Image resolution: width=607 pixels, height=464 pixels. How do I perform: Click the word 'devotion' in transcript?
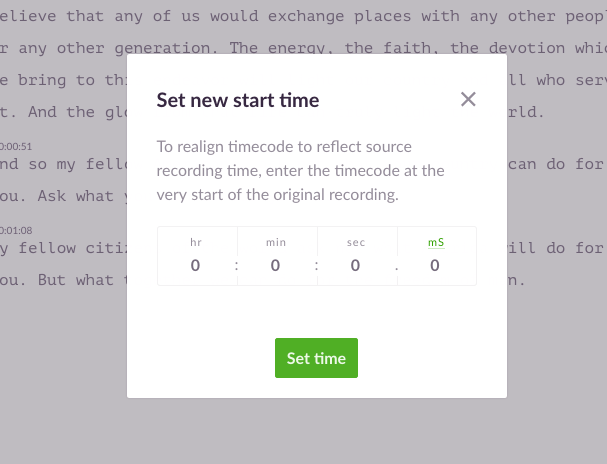tap(526, 48)
